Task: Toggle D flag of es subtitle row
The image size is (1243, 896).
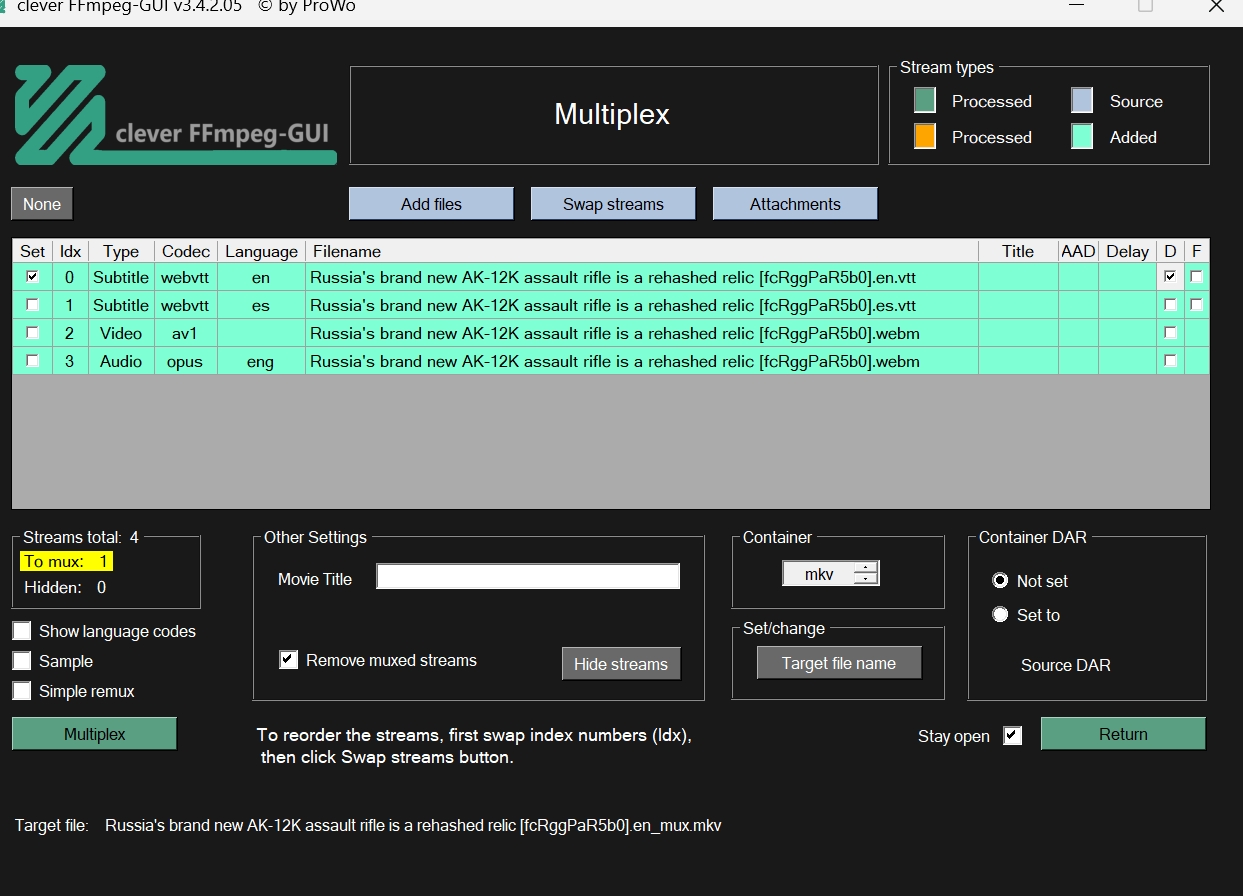Action: [1170, 305]
